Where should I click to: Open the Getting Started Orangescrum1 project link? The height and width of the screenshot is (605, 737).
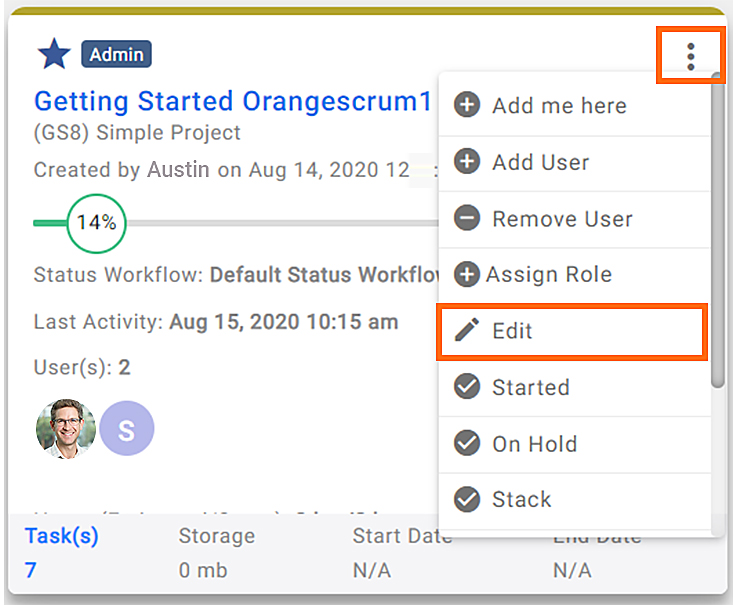(x=233, y=101)
